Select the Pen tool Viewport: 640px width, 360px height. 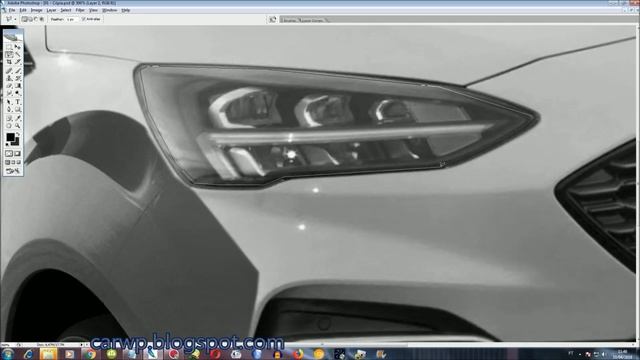(x=9, y=109)
